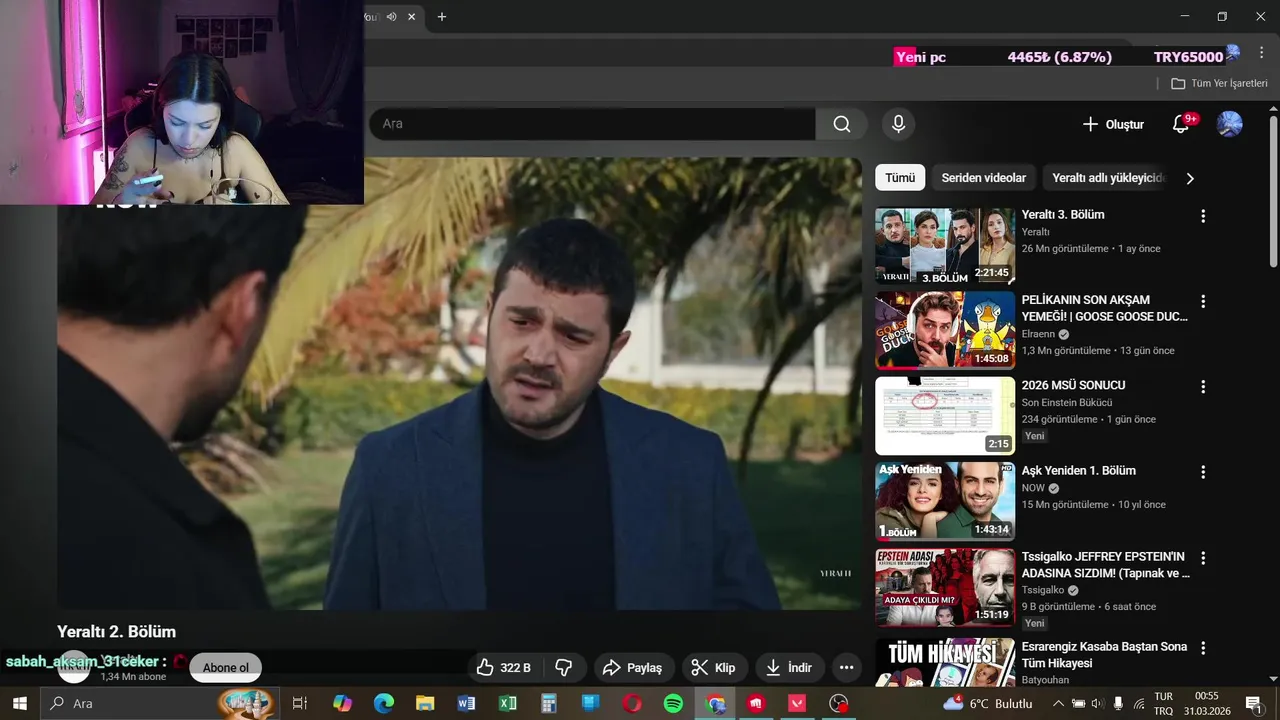Show hidden system tray icons
This screenshot has height=720, width=1280.
[x=1058, y=703]
